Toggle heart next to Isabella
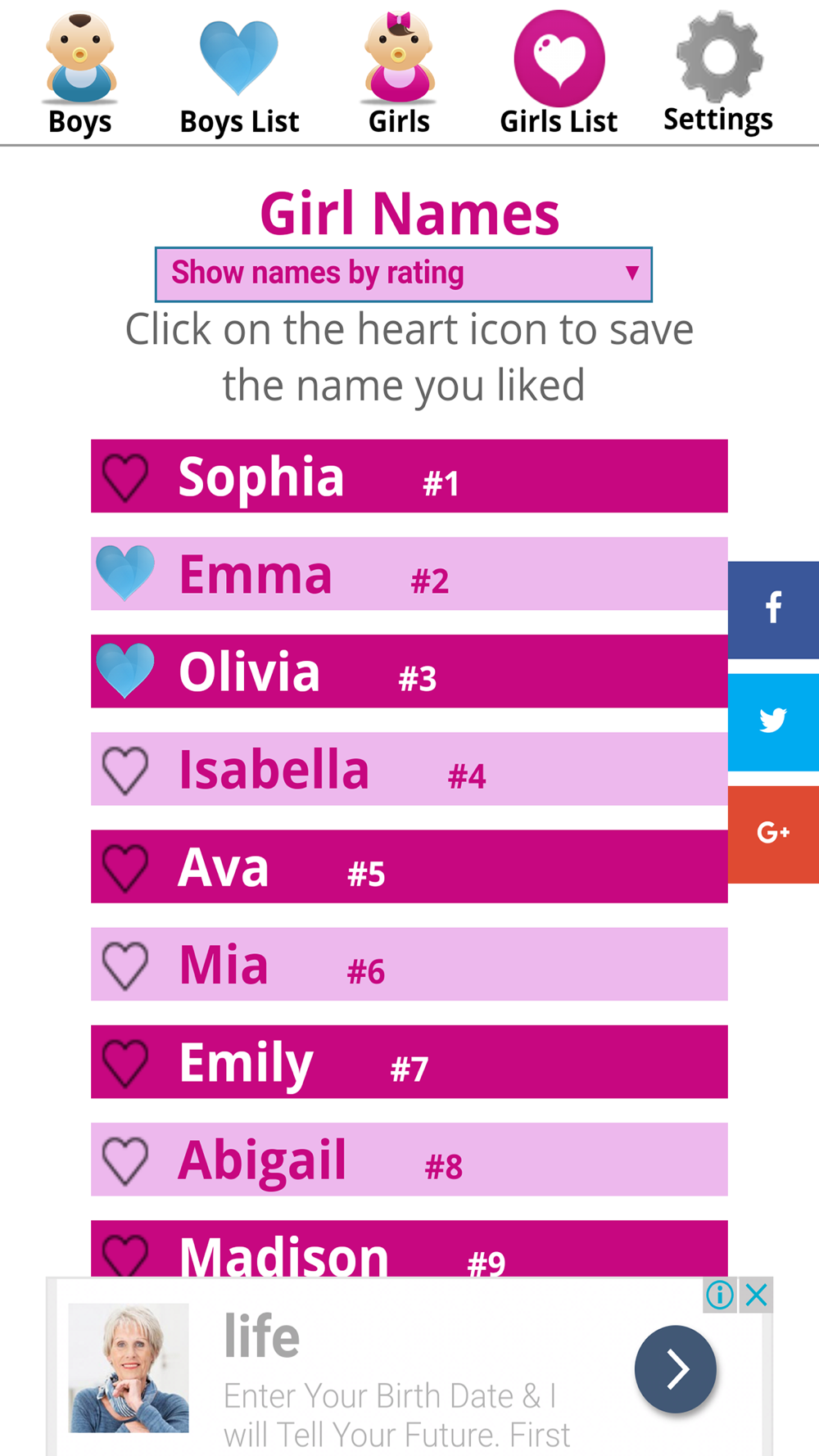This screenshot has height=1456, width=819. [125, 770]
